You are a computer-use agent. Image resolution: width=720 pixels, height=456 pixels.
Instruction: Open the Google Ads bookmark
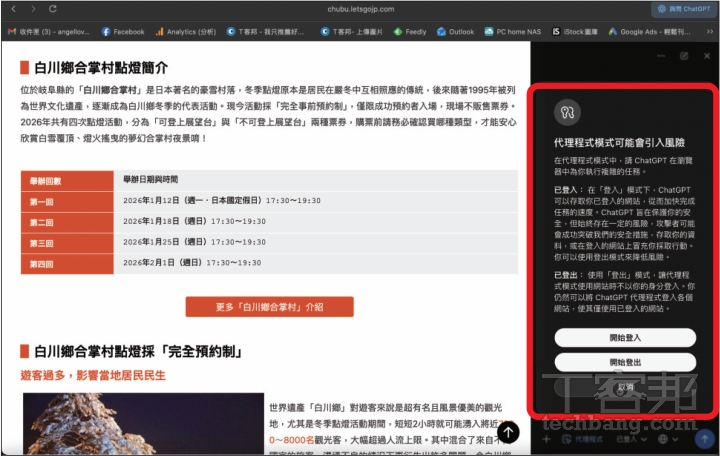click(x=649, y=32)
